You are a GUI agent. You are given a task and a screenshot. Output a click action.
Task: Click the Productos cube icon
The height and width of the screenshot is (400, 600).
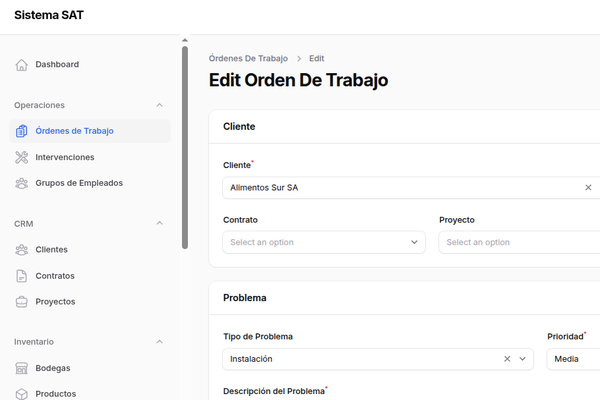[22, 394]
